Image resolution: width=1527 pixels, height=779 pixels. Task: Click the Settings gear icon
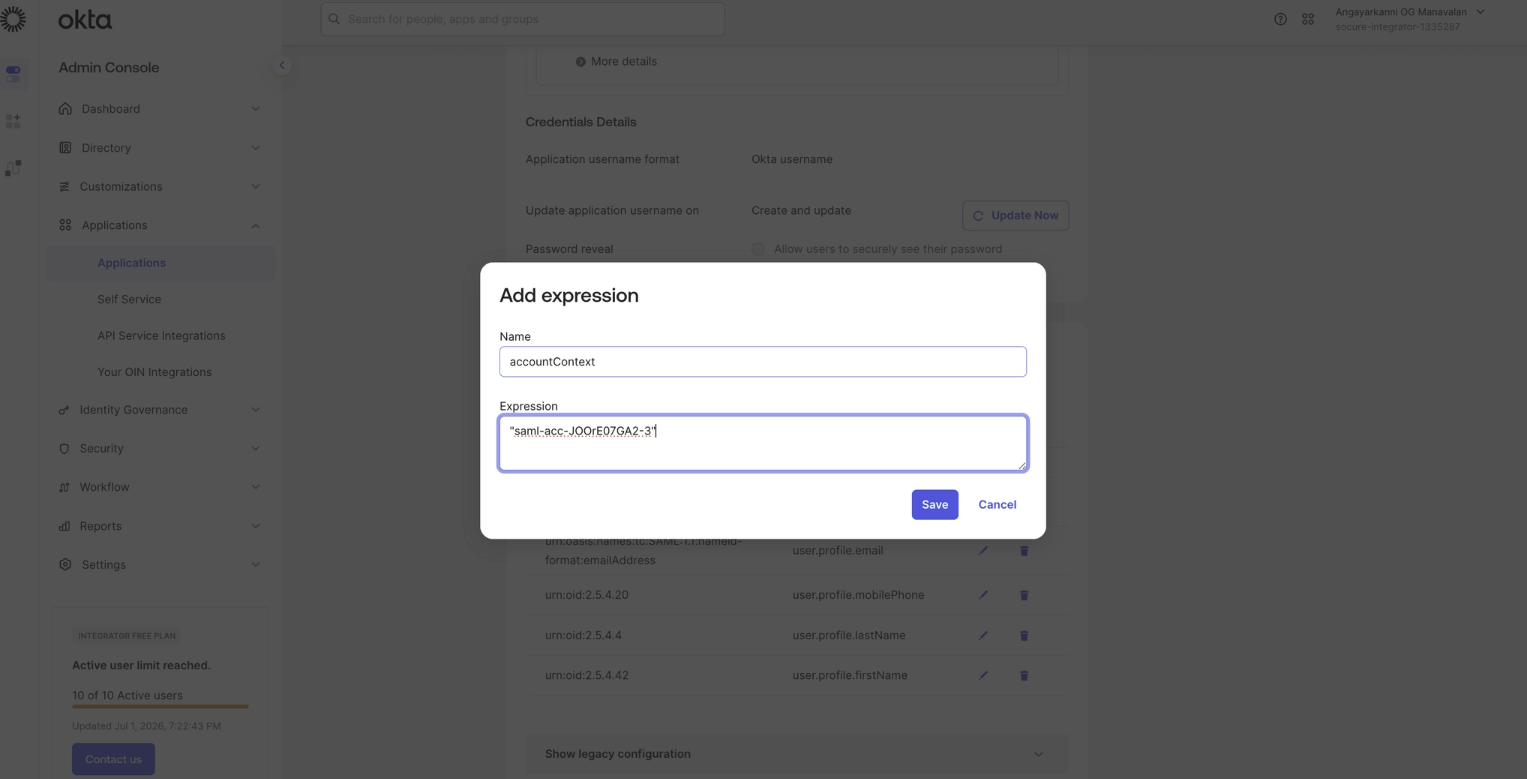(65, 564)
